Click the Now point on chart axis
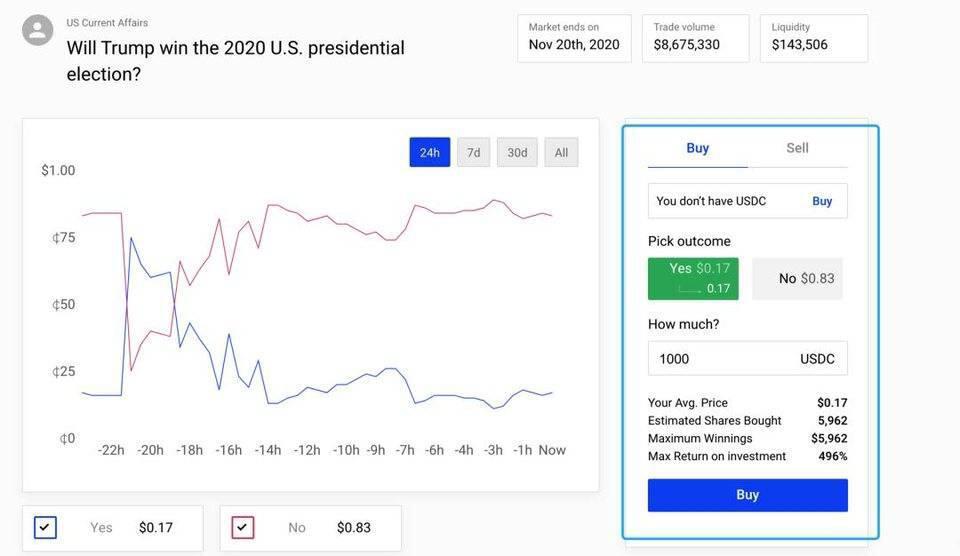The image size is (960, 556). [x=552, y=450]
